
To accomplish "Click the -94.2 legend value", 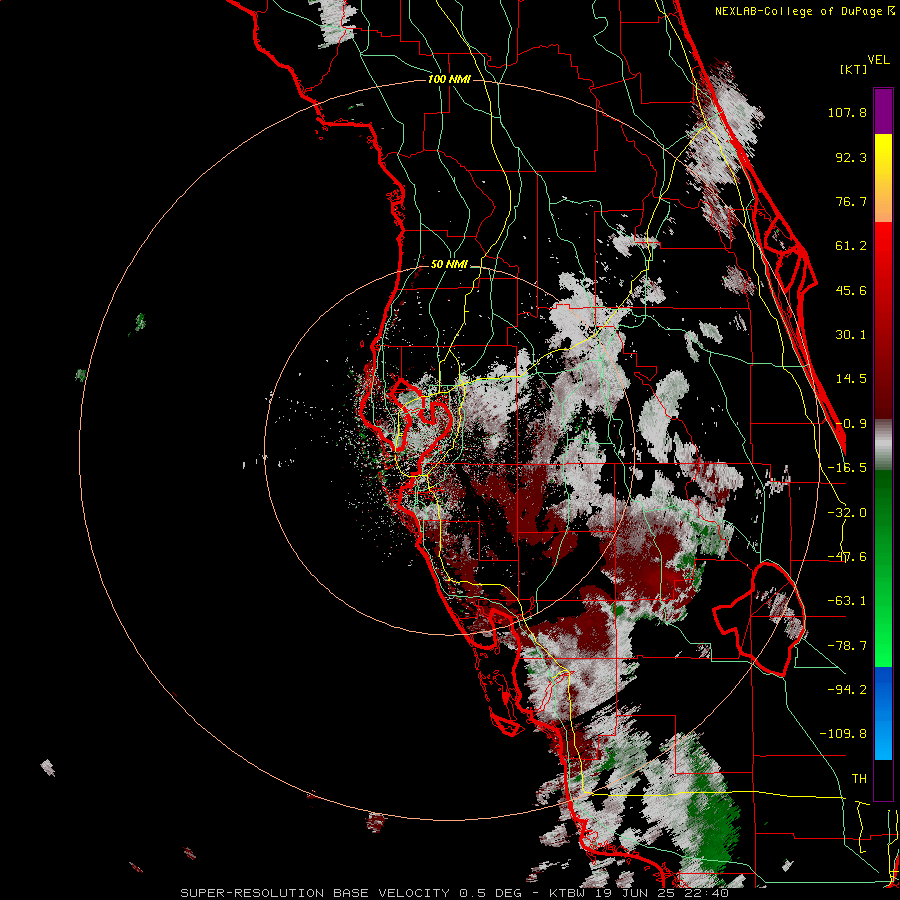I will [847, 689].
